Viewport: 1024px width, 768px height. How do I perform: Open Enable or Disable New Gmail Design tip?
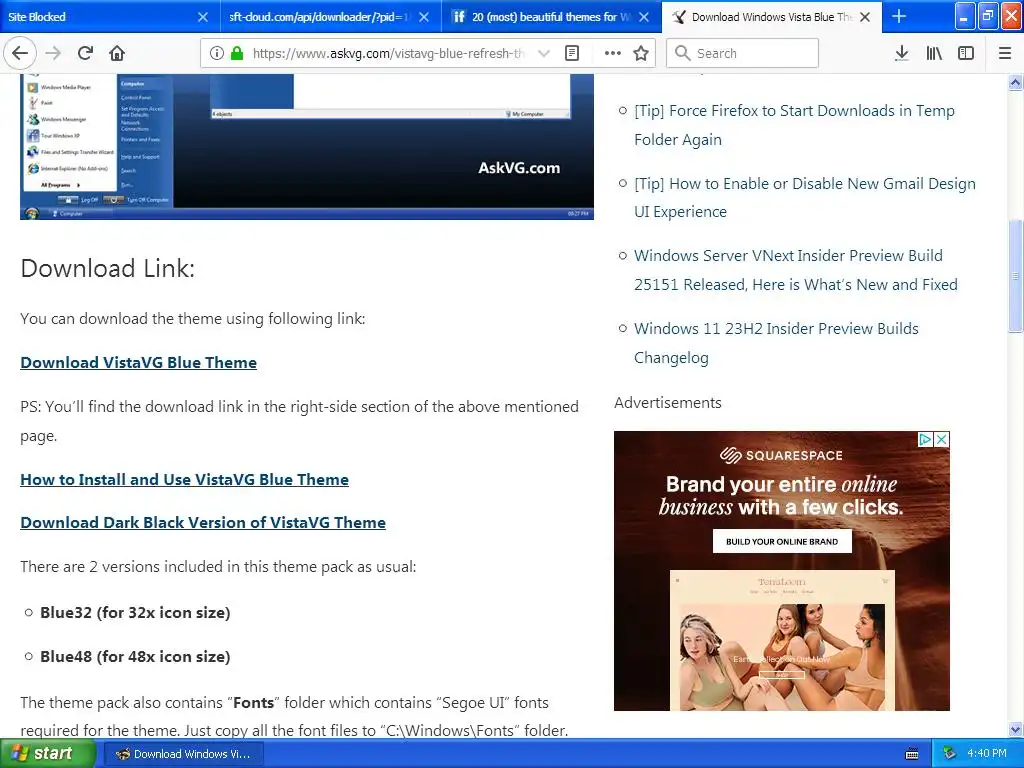(805, 197)
